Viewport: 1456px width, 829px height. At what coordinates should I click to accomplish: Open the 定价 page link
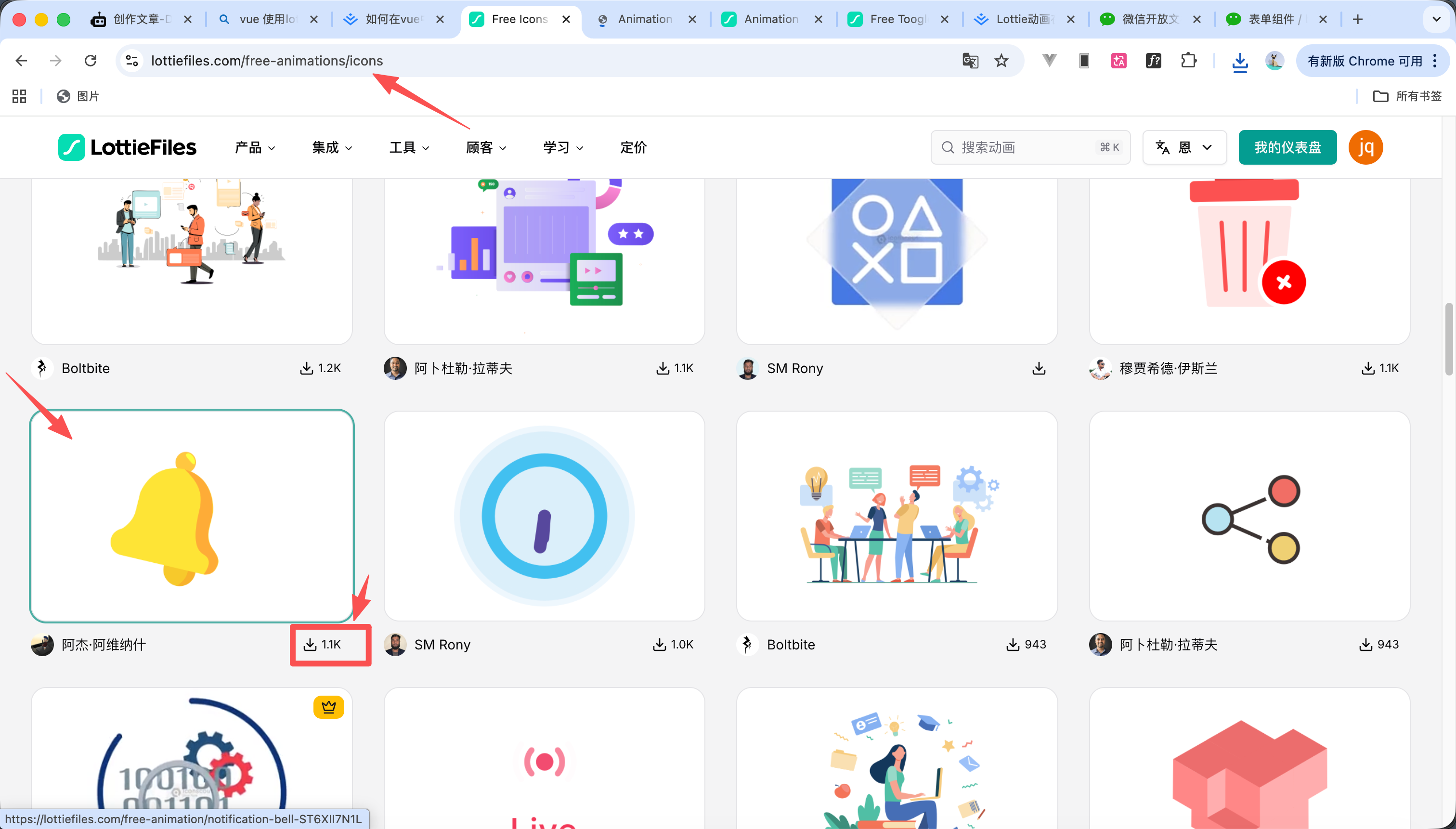(x=632, y=147)
